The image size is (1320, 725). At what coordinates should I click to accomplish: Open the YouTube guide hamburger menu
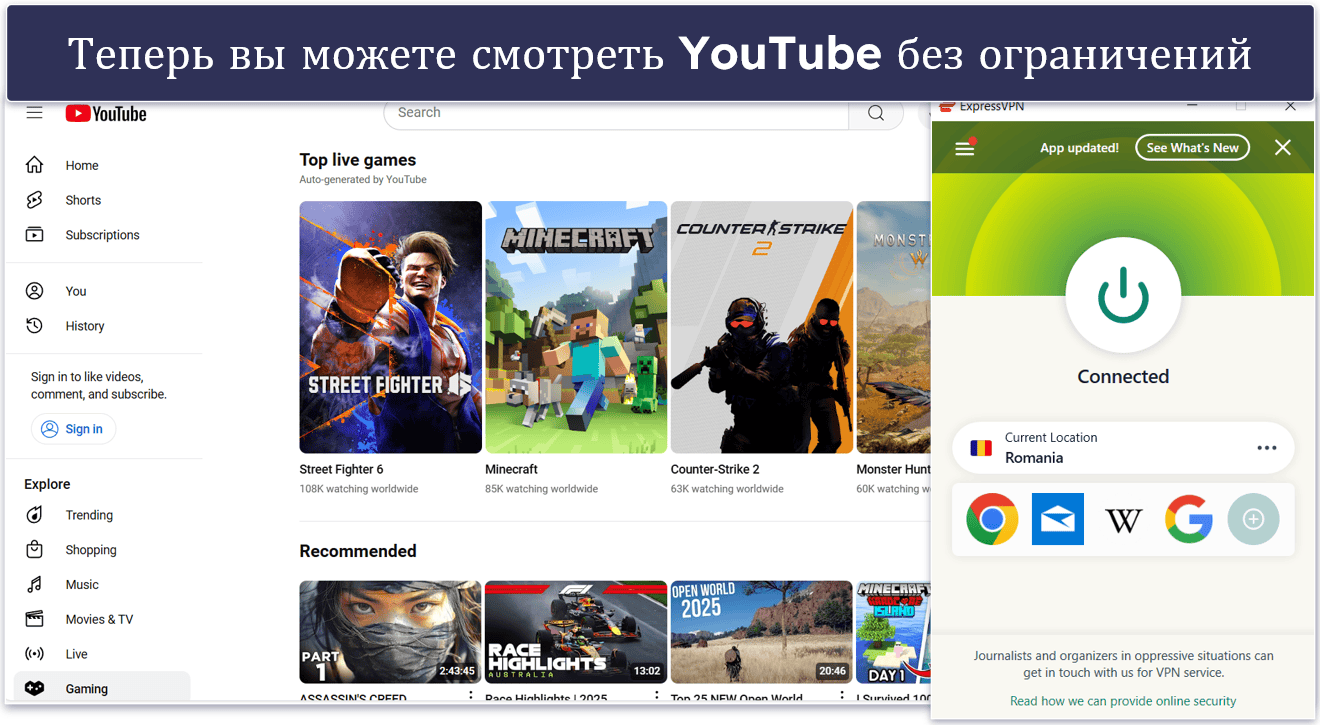35,113
